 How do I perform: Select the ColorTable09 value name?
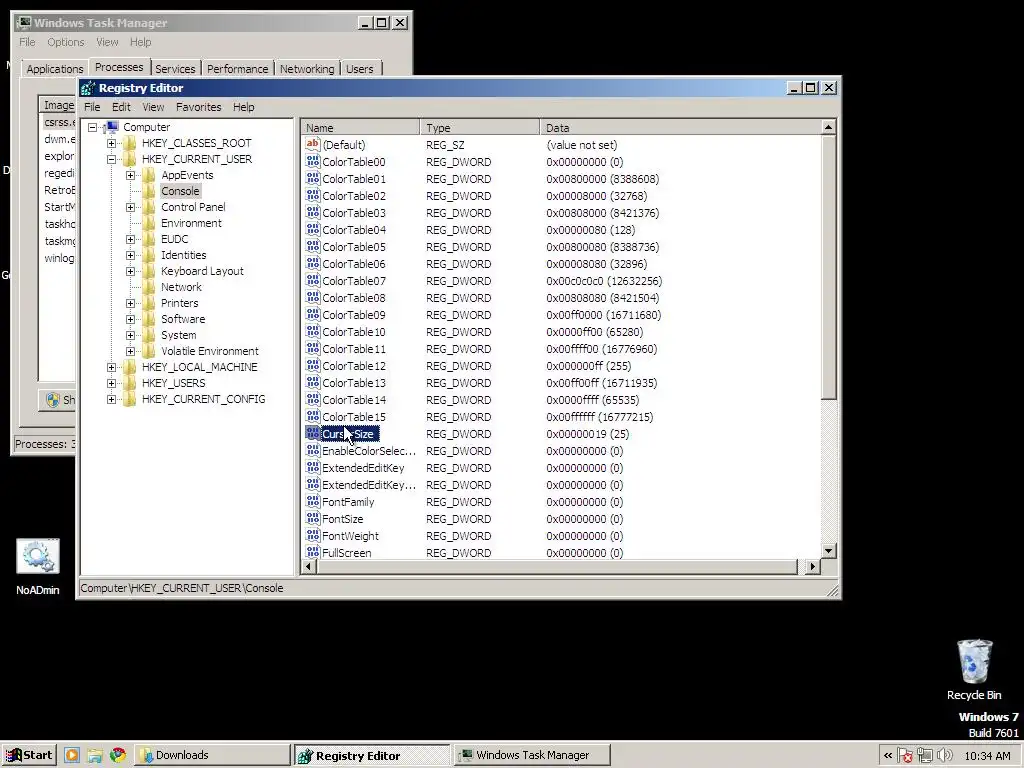tap(354, 315)
